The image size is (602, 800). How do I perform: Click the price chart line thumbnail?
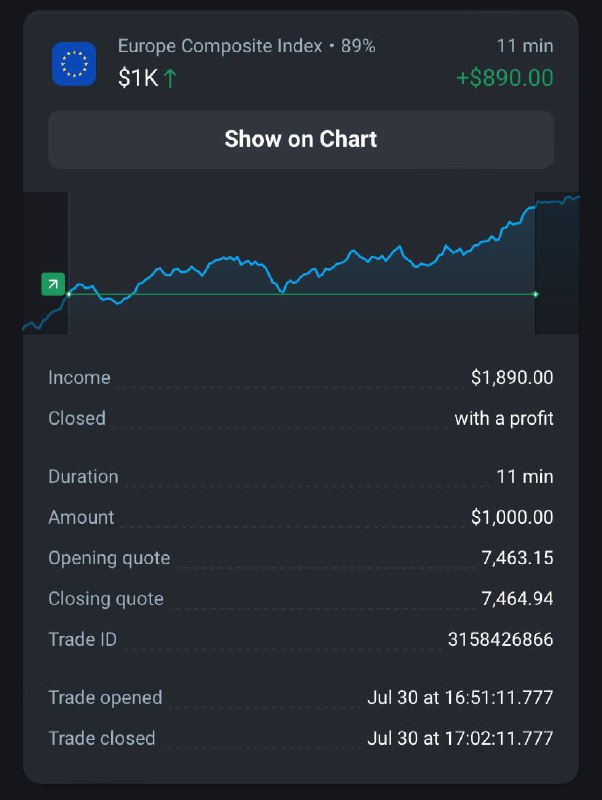(x=301, y=263)
